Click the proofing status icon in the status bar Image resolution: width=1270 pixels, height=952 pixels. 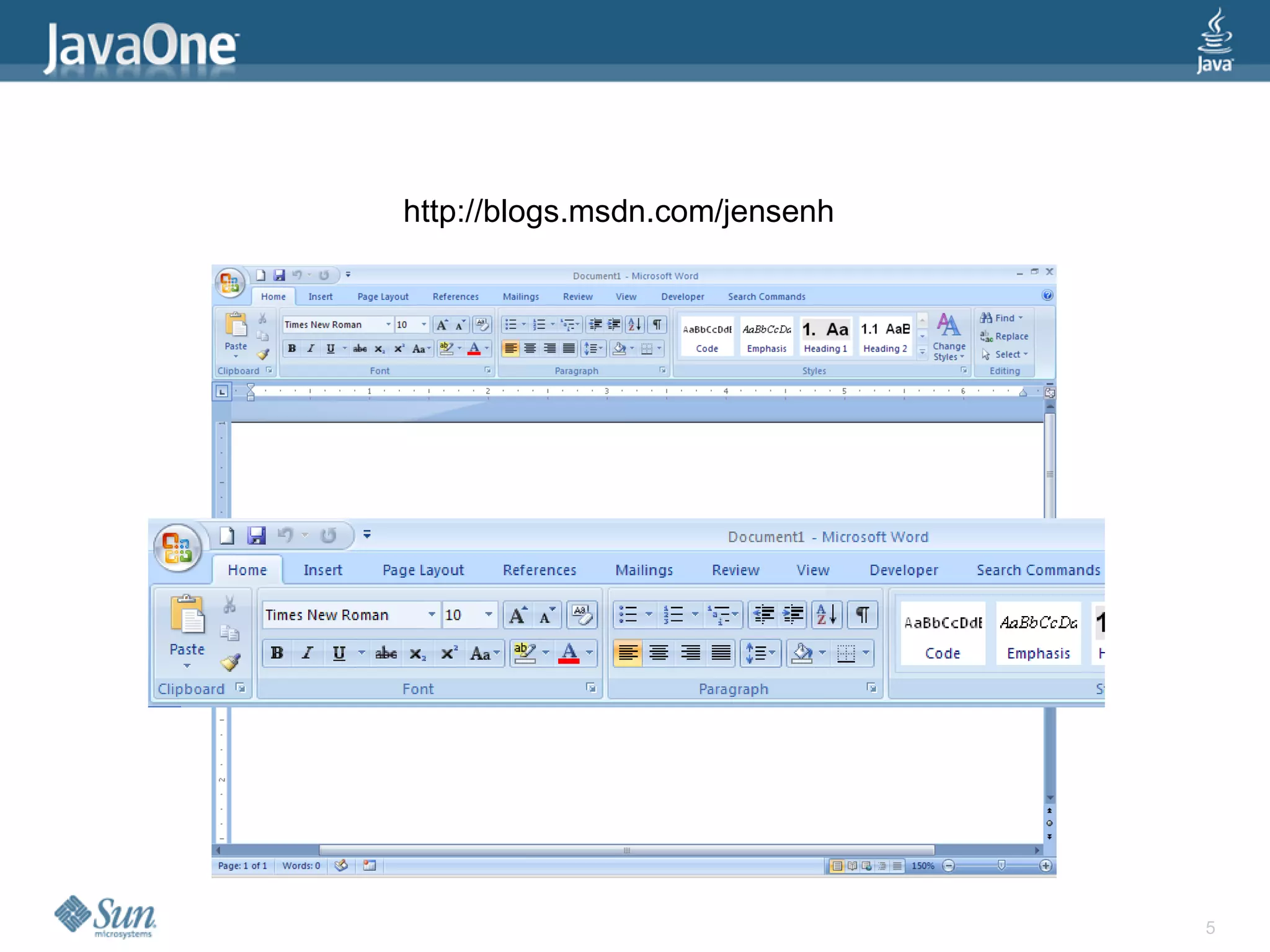click(341, 865)
